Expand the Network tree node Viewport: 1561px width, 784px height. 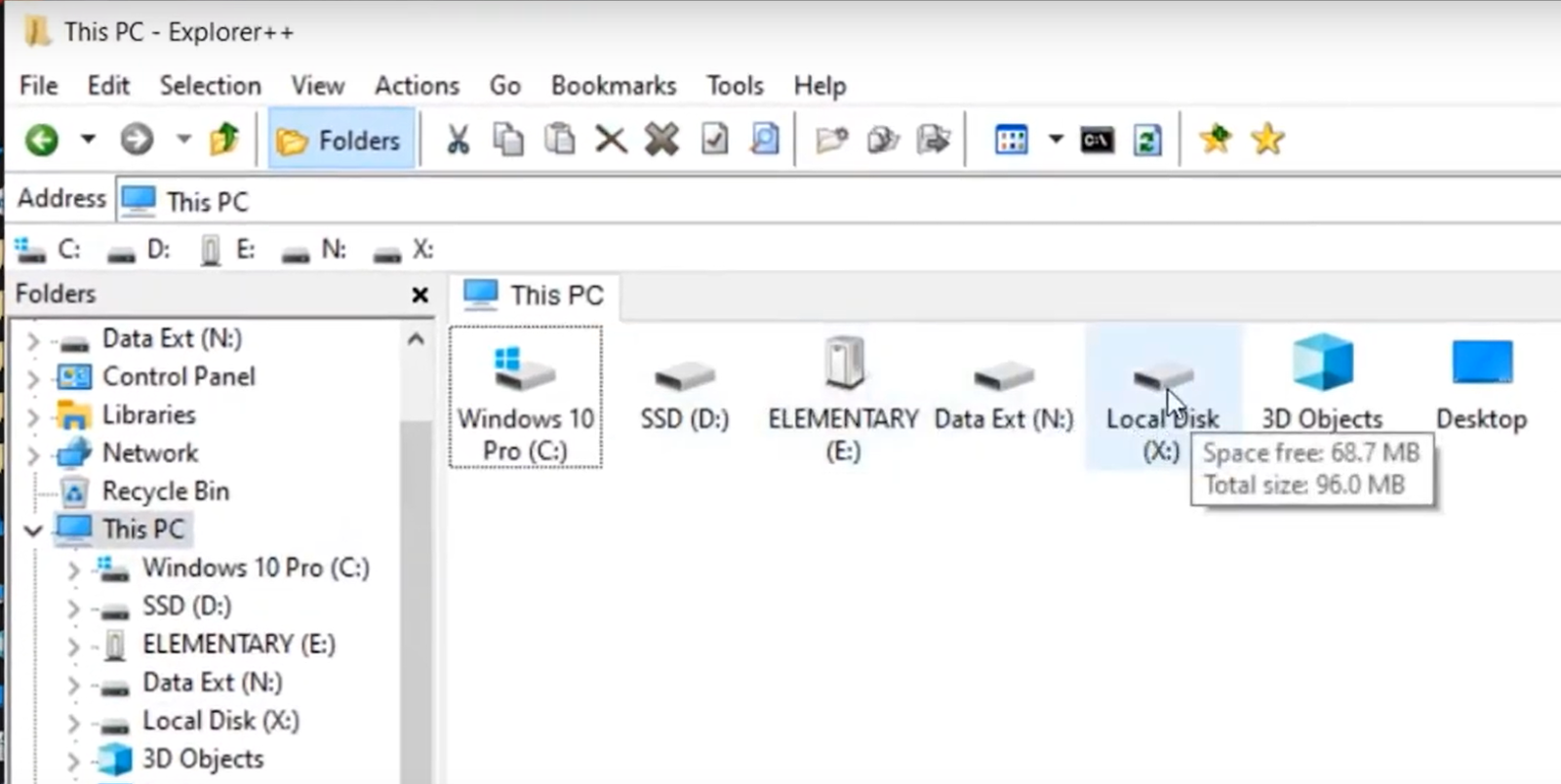(x=33, y=455)
